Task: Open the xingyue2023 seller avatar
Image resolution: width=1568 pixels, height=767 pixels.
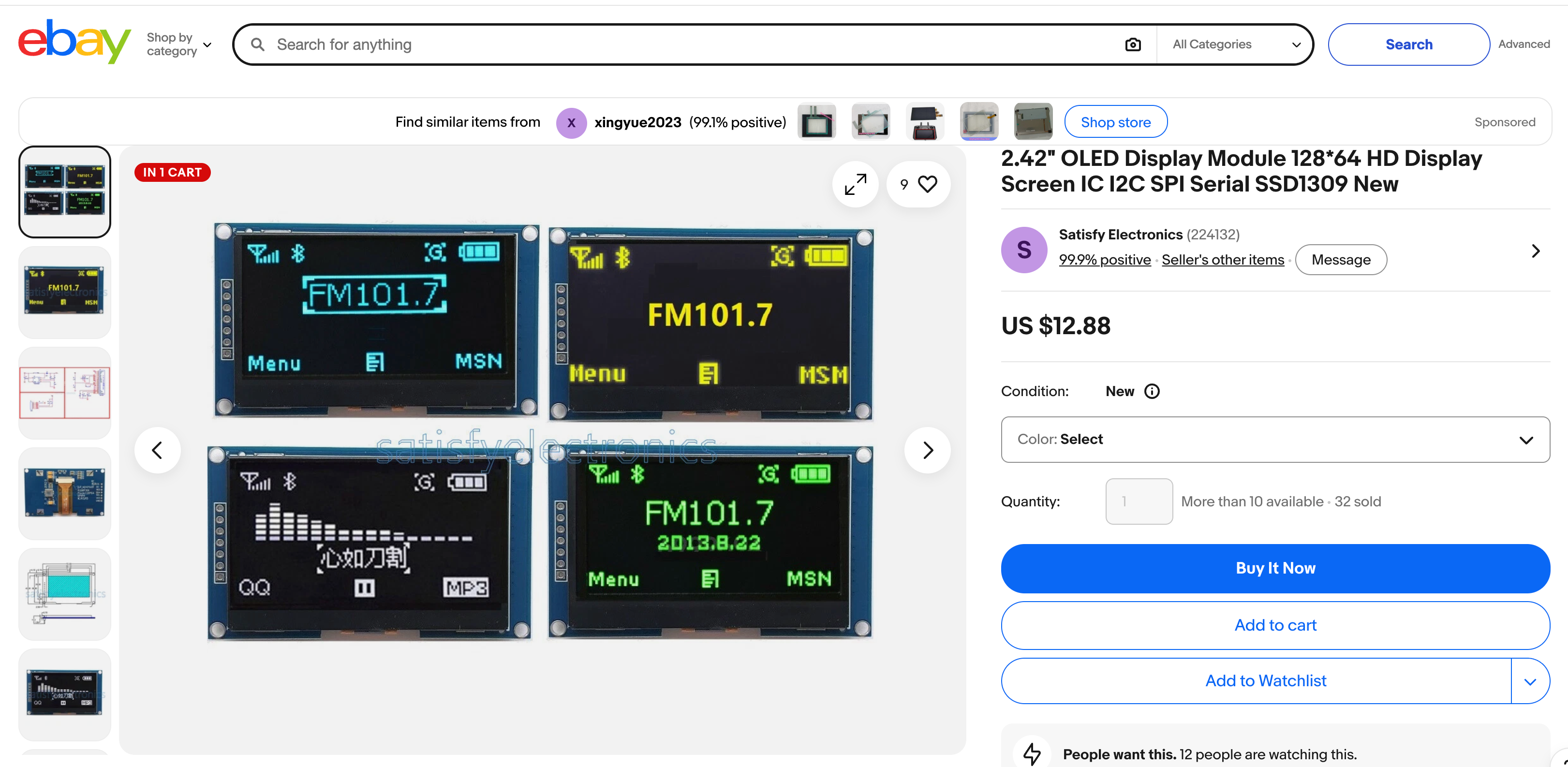Action: [x=572, y=122]
